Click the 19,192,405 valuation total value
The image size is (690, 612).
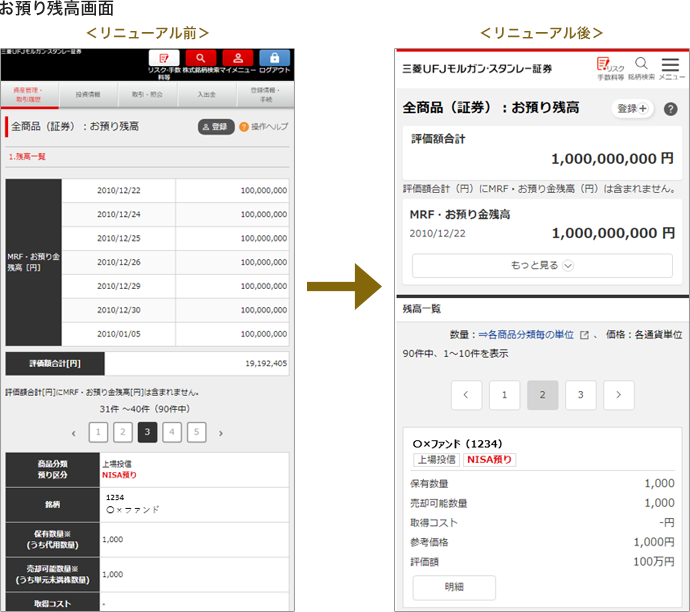tap(266, 363)
